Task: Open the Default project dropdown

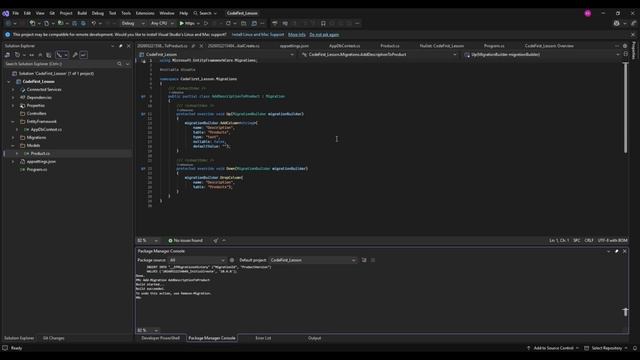Action: point(313,260)
